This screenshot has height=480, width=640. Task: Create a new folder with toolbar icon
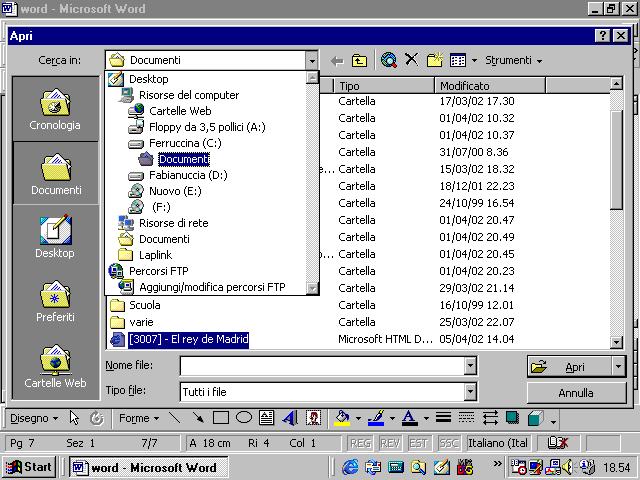coord(435,60)
